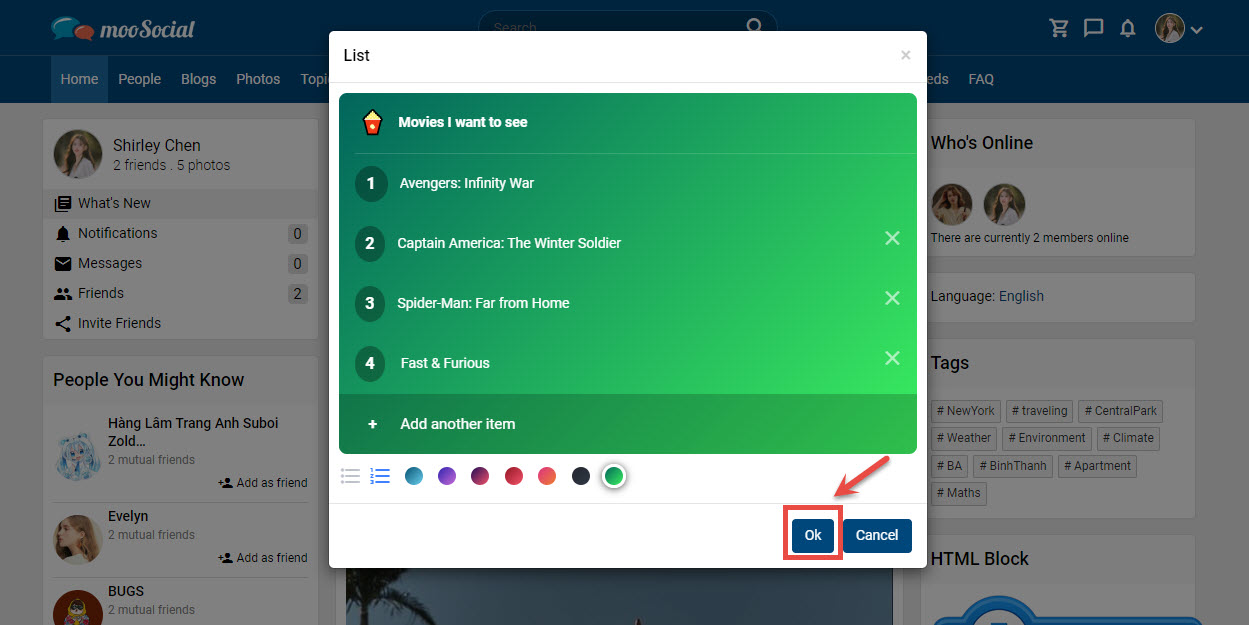Screen dimensions: 1249x625
Task: Select the blue-teal color swatch
Action: coord(414,476)
